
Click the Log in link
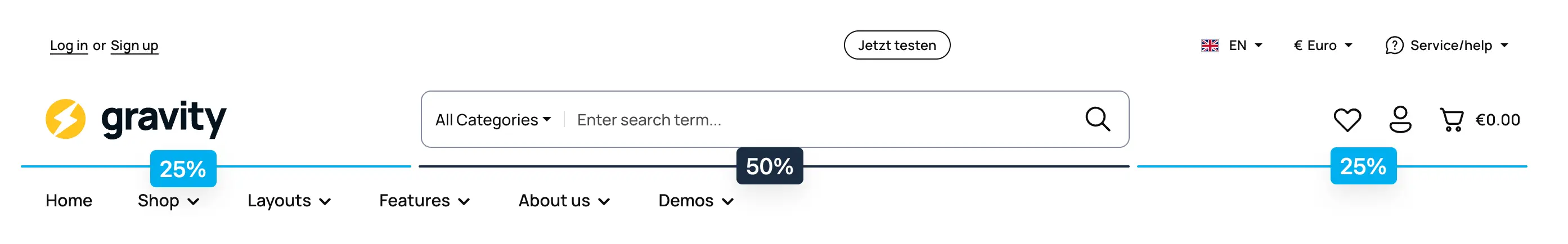click(69, 46)
